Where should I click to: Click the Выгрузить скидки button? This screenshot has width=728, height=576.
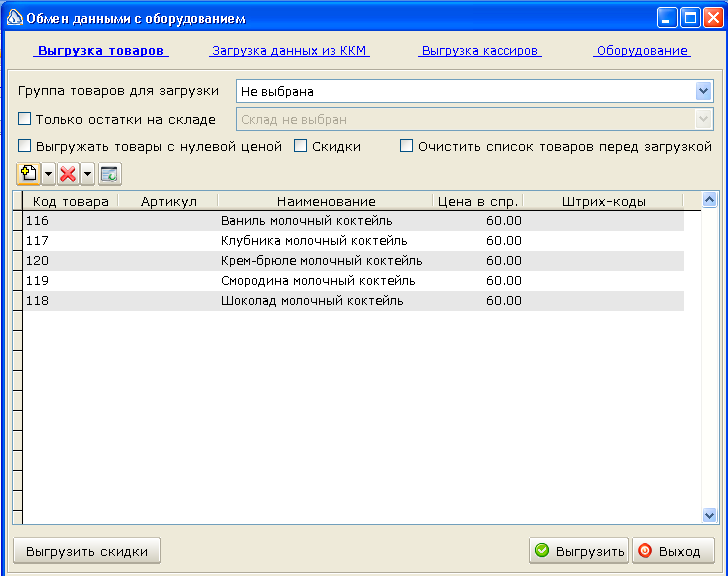point(87,551)
